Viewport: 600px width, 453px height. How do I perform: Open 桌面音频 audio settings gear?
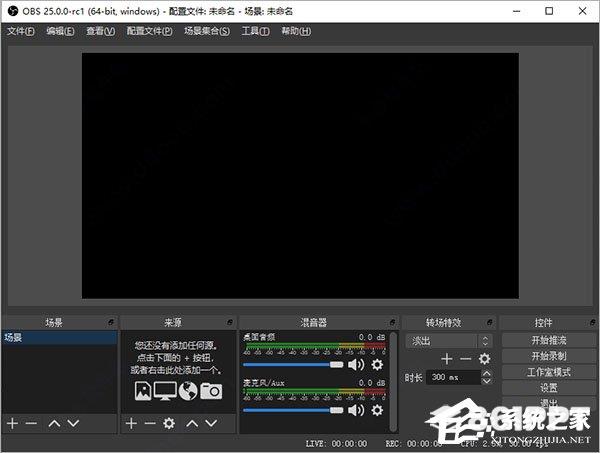tap(377, 364)
